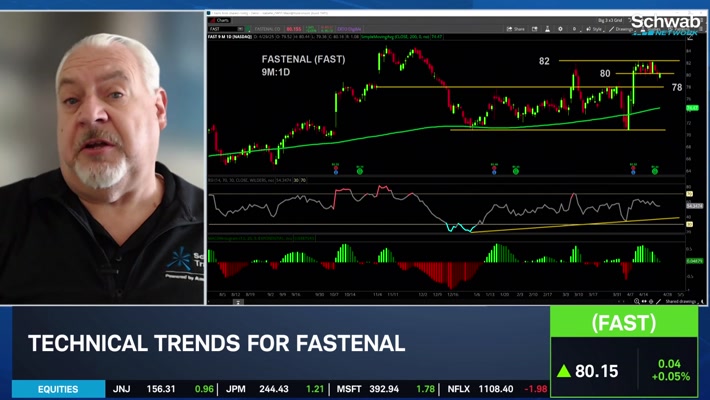Click the January green earnings marker
The height and width of the screenshot is (400, 710).
pyautogui.click(x=515, y=171)
